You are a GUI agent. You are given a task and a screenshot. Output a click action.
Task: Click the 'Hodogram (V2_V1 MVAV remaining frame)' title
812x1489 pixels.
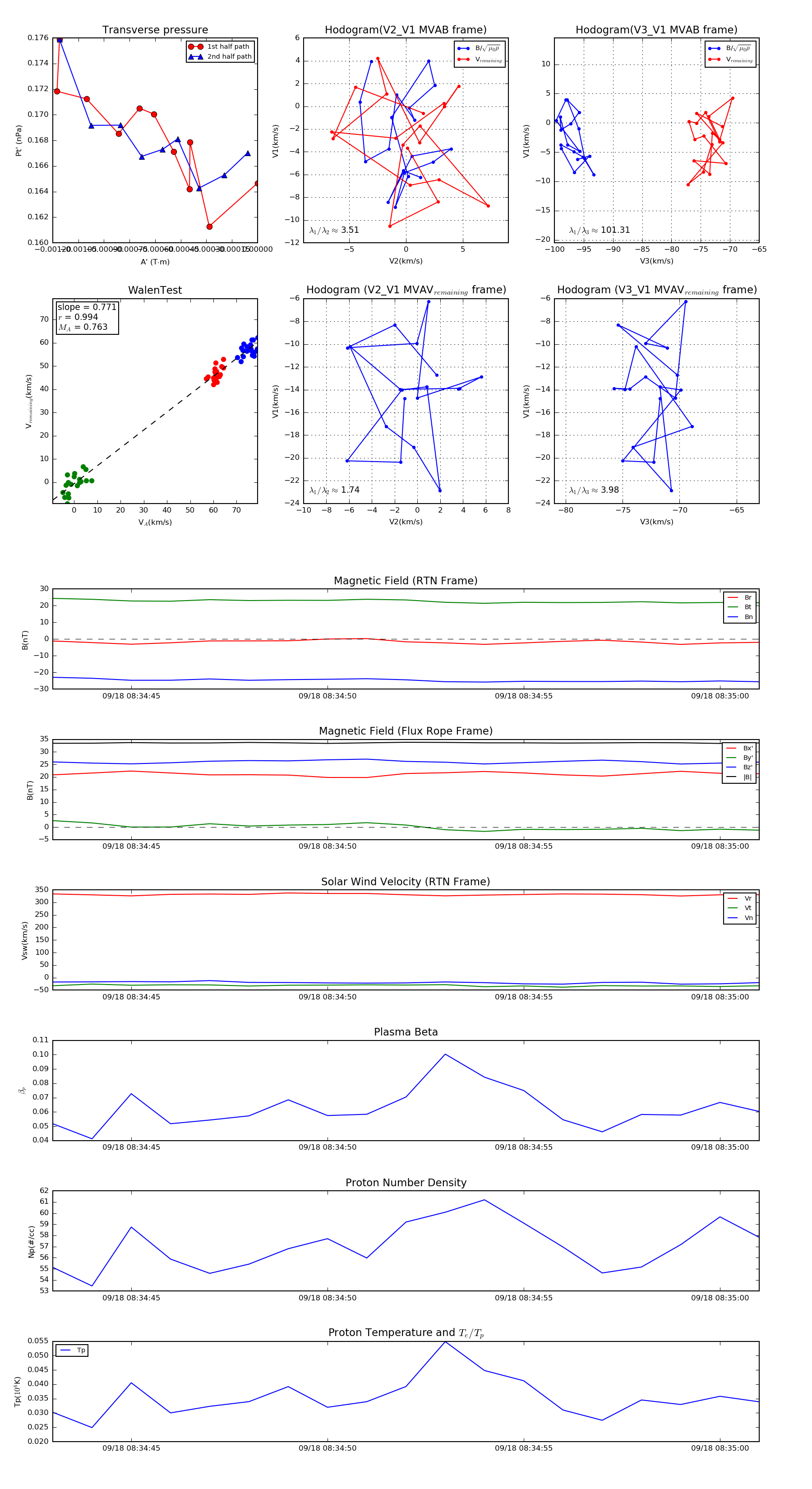(x=406, y=290)
